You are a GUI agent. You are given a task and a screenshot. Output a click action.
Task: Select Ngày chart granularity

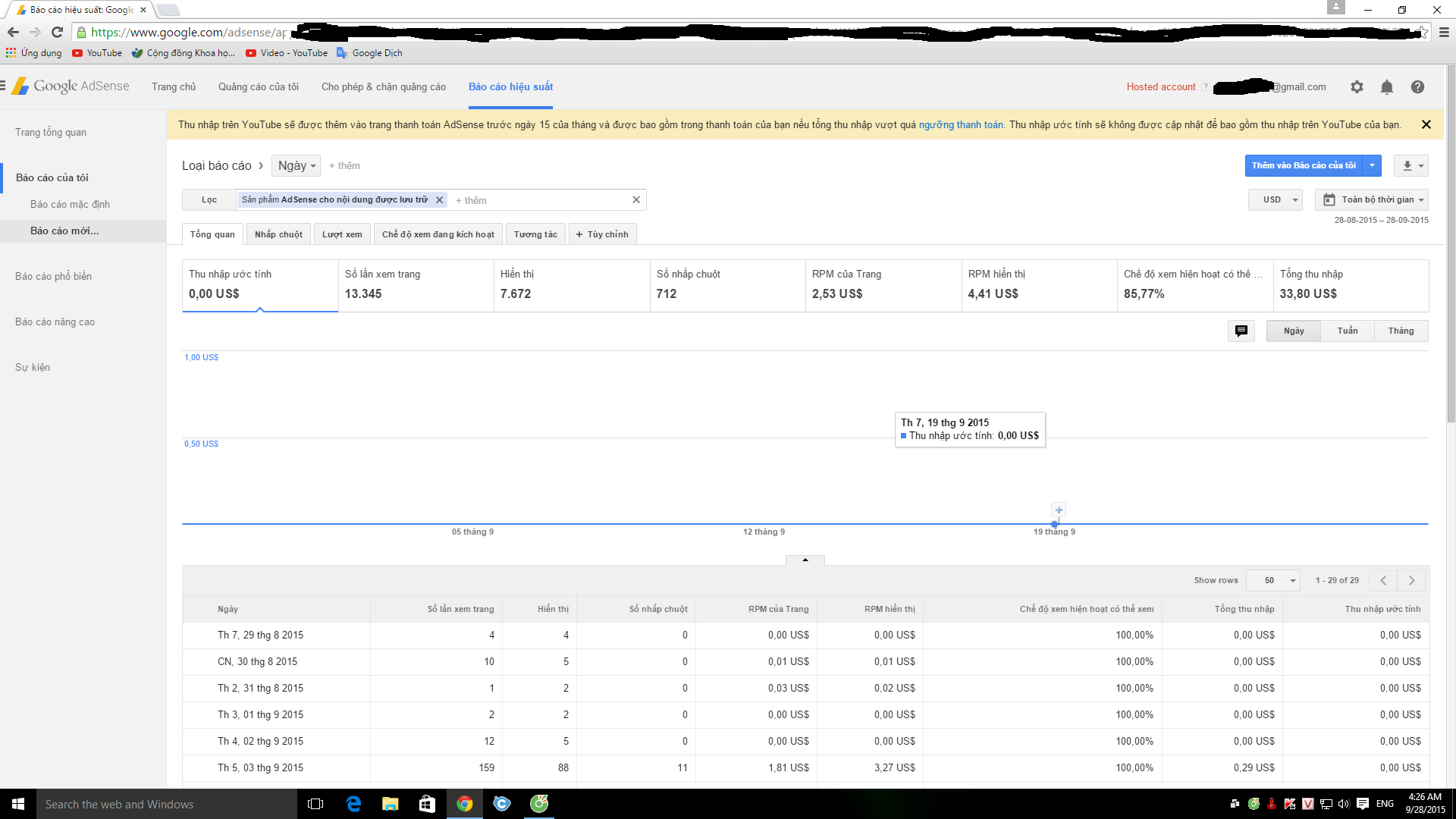click(x=1294, y=331)
